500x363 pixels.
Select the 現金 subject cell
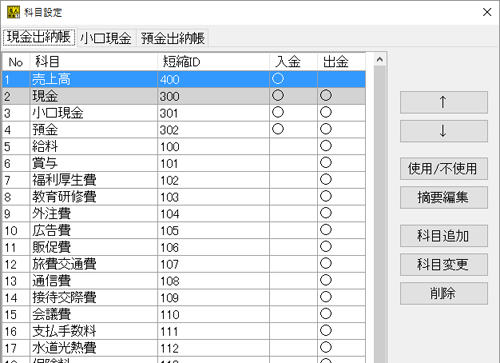point(93,96)
